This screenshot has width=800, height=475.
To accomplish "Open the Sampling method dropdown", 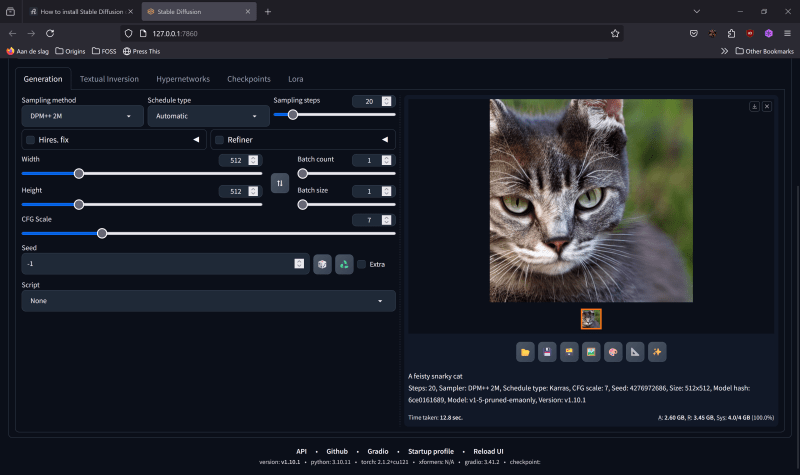I will point(81,117).
